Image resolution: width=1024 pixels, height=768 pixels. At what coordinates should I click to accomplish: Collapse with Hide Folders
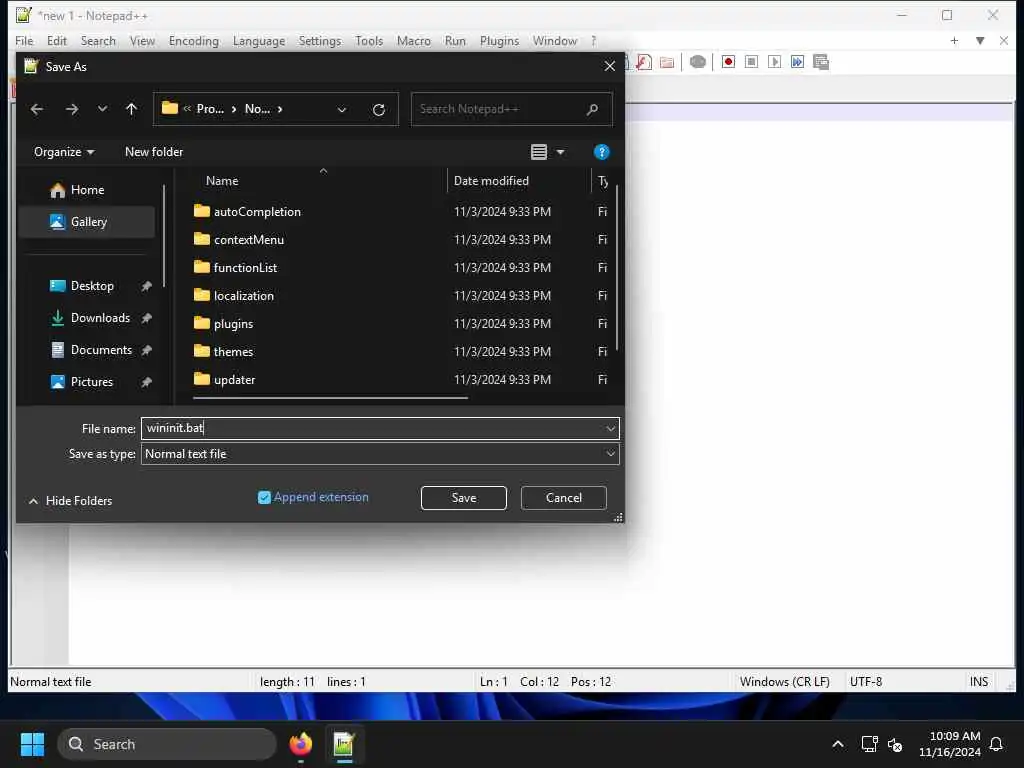[70, 501]
